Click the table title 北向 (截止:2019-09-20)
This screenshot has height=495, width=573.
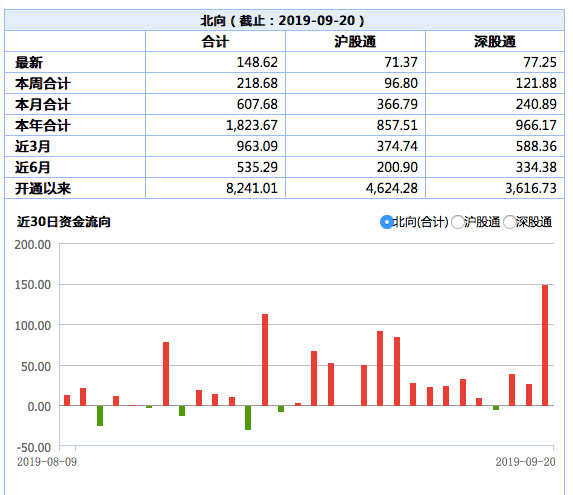click(282, 20)
